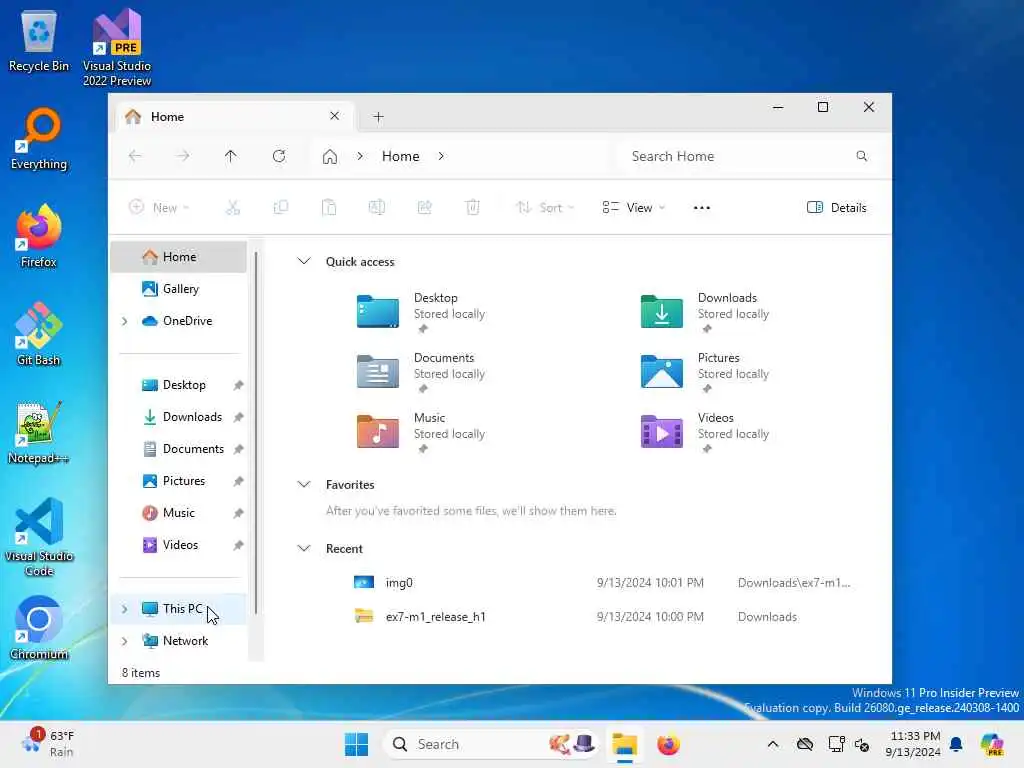
Task: Select img0 in Recent list
Action: click(x=601, y=583)
